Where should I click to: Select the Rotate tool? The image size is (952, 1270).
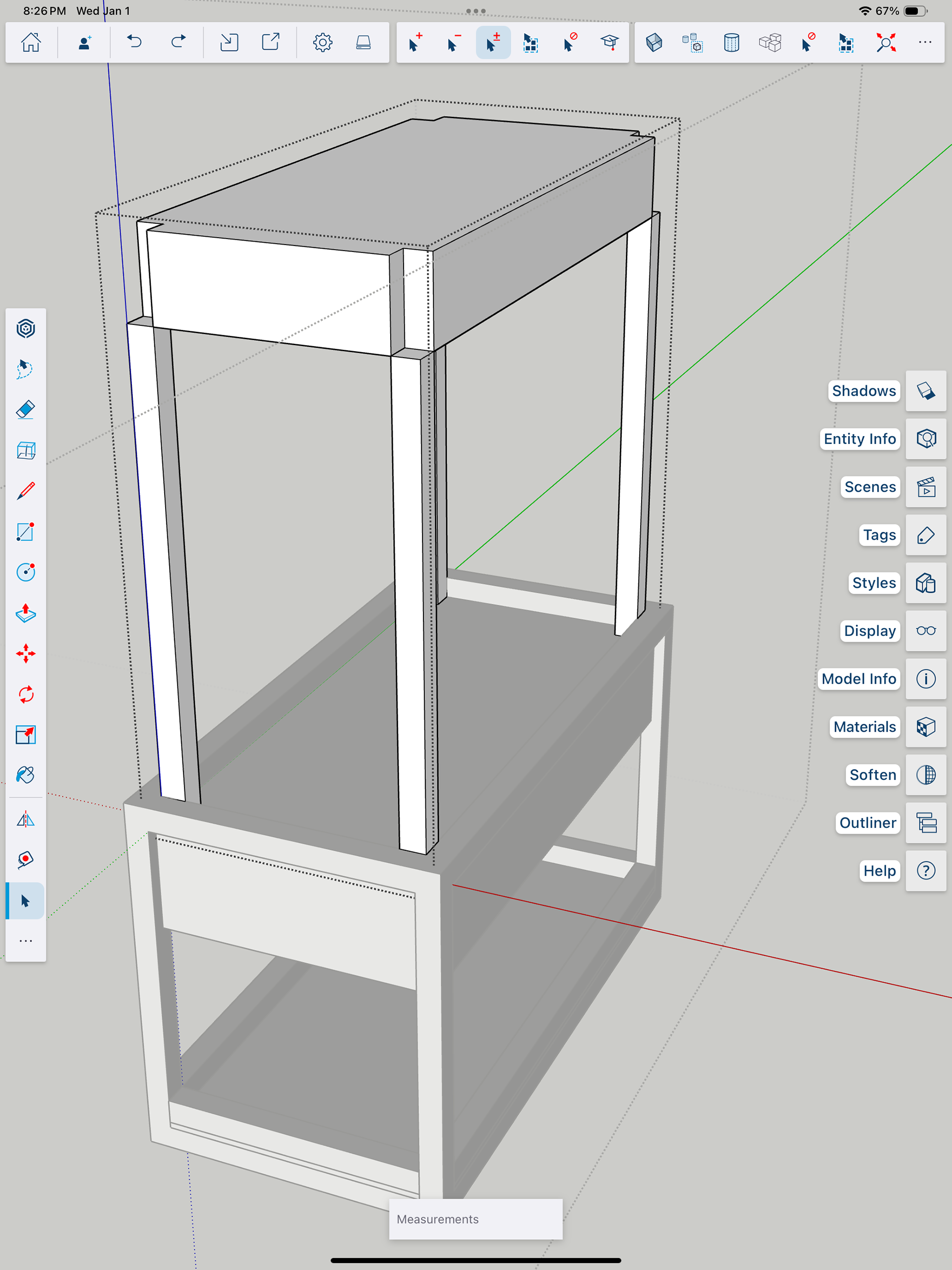coord(25,694)
